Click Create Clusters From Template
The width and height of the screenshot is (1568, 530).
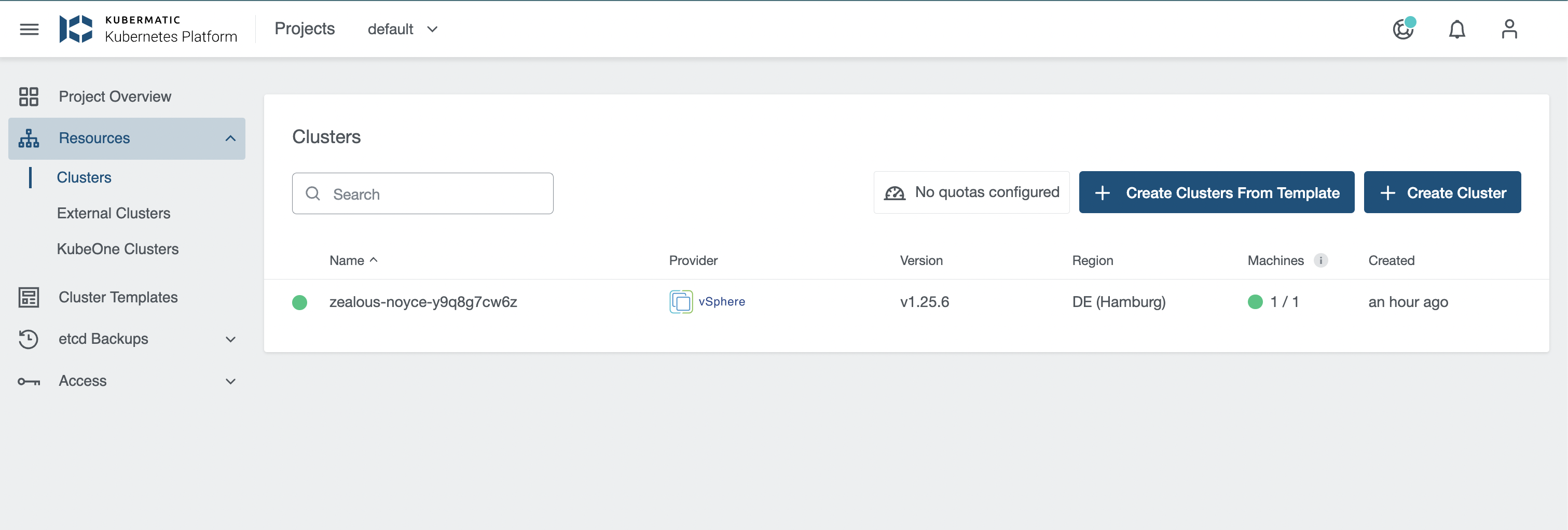point(1216,192)
